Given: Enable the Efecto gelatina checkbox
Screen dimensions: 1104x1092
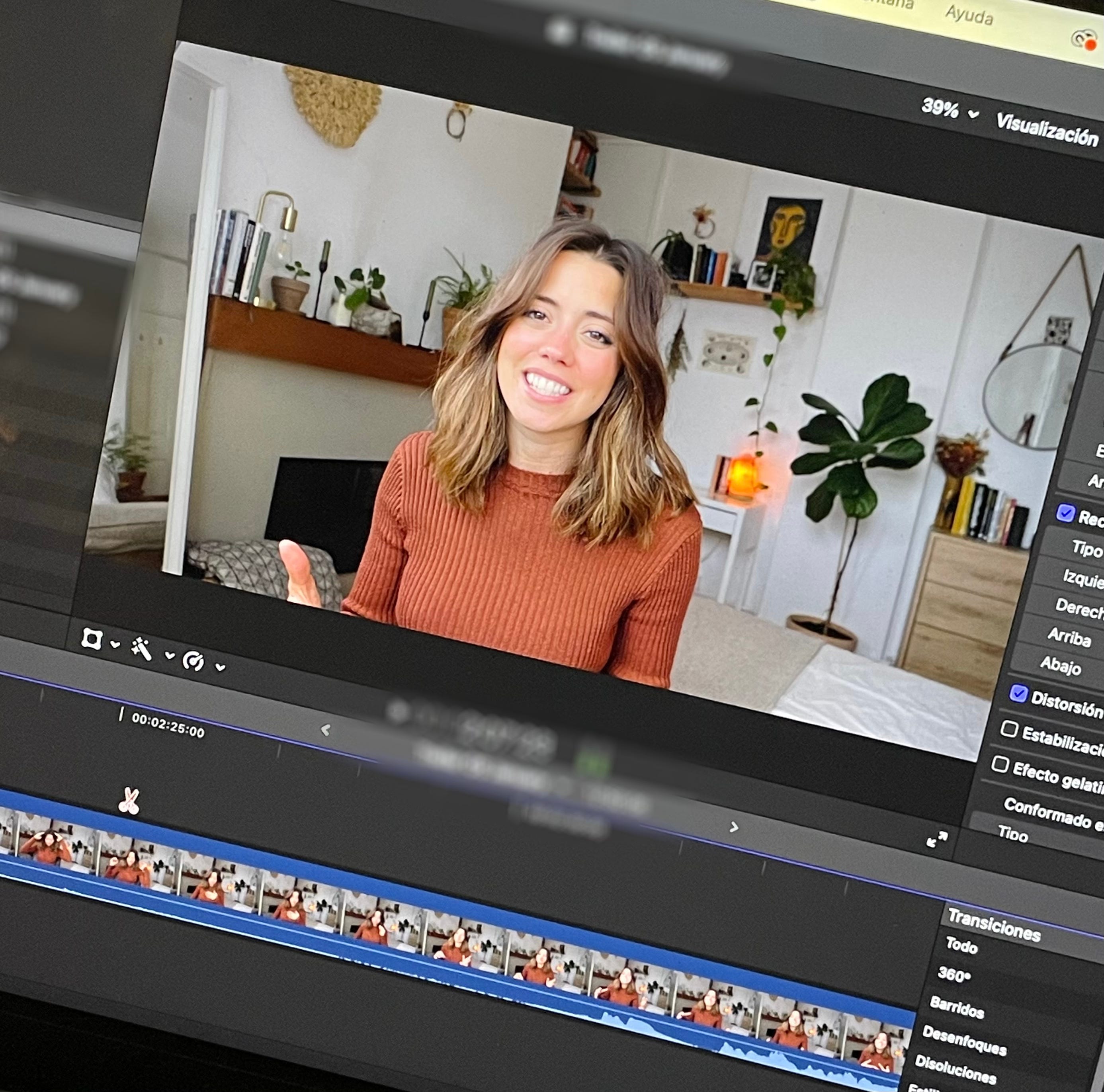Looking at the screenshot, I should (1000, 764).
